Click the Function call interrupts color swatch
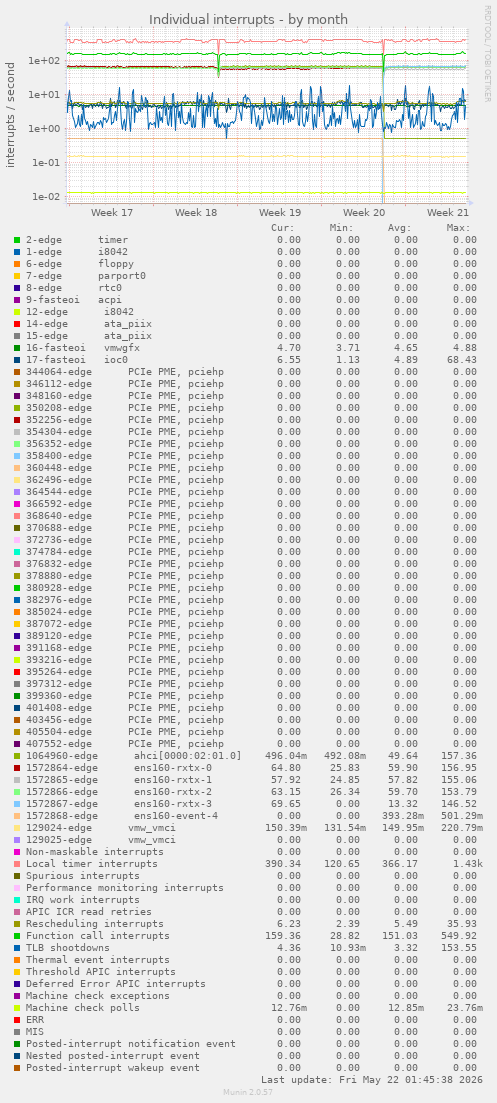The image size is (497, 1103). (17, 936)
